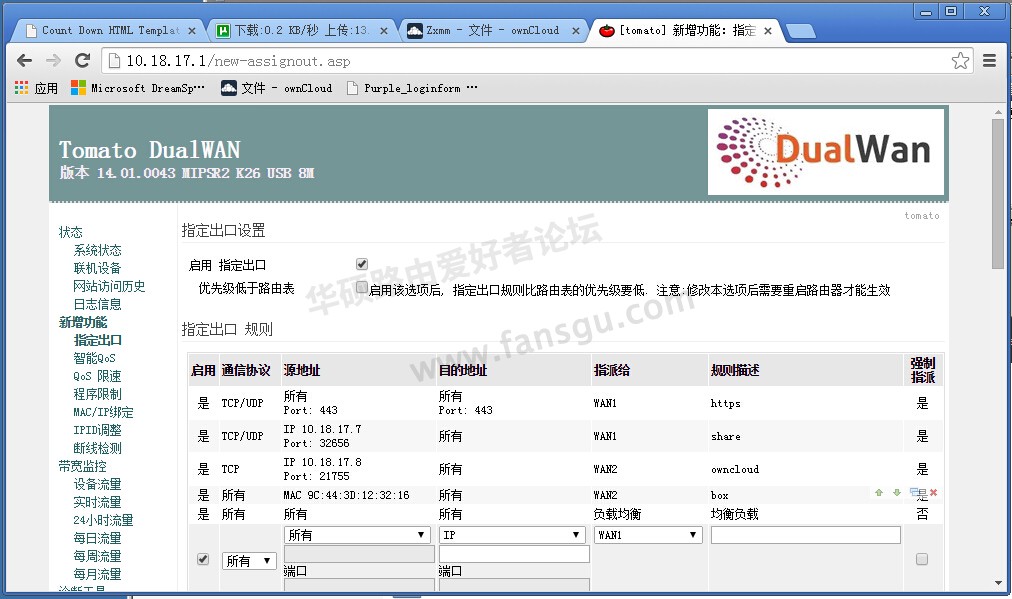Open the Chrome menu button
This screenshot has width=1012, height=599.
tap(989, 61)
